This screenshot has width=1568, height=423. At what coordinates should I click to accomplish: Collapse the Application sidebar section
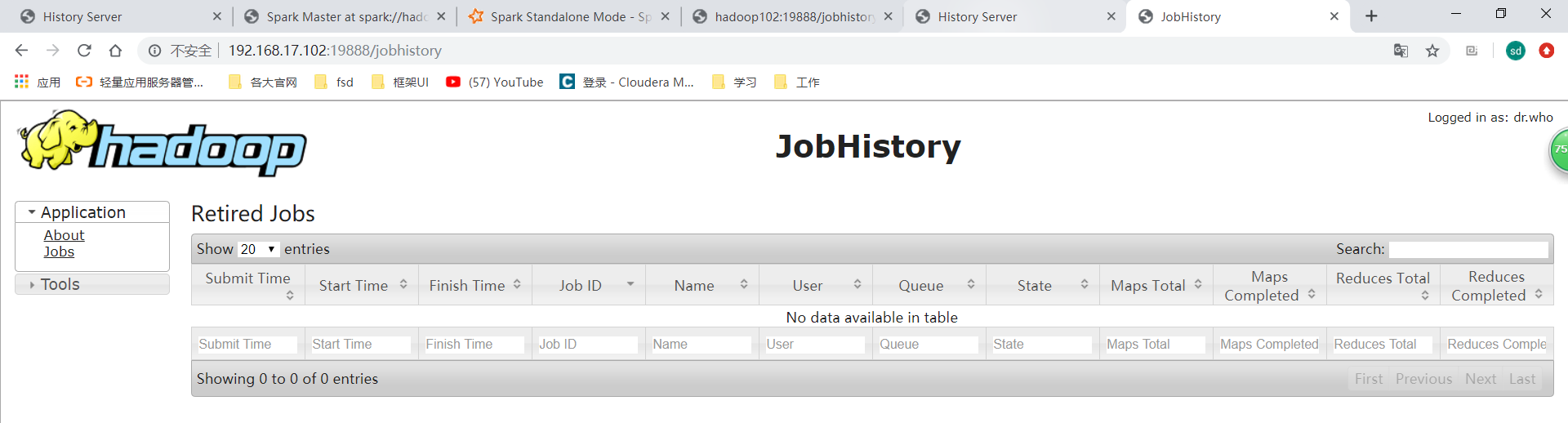click(x=92, y=212)
